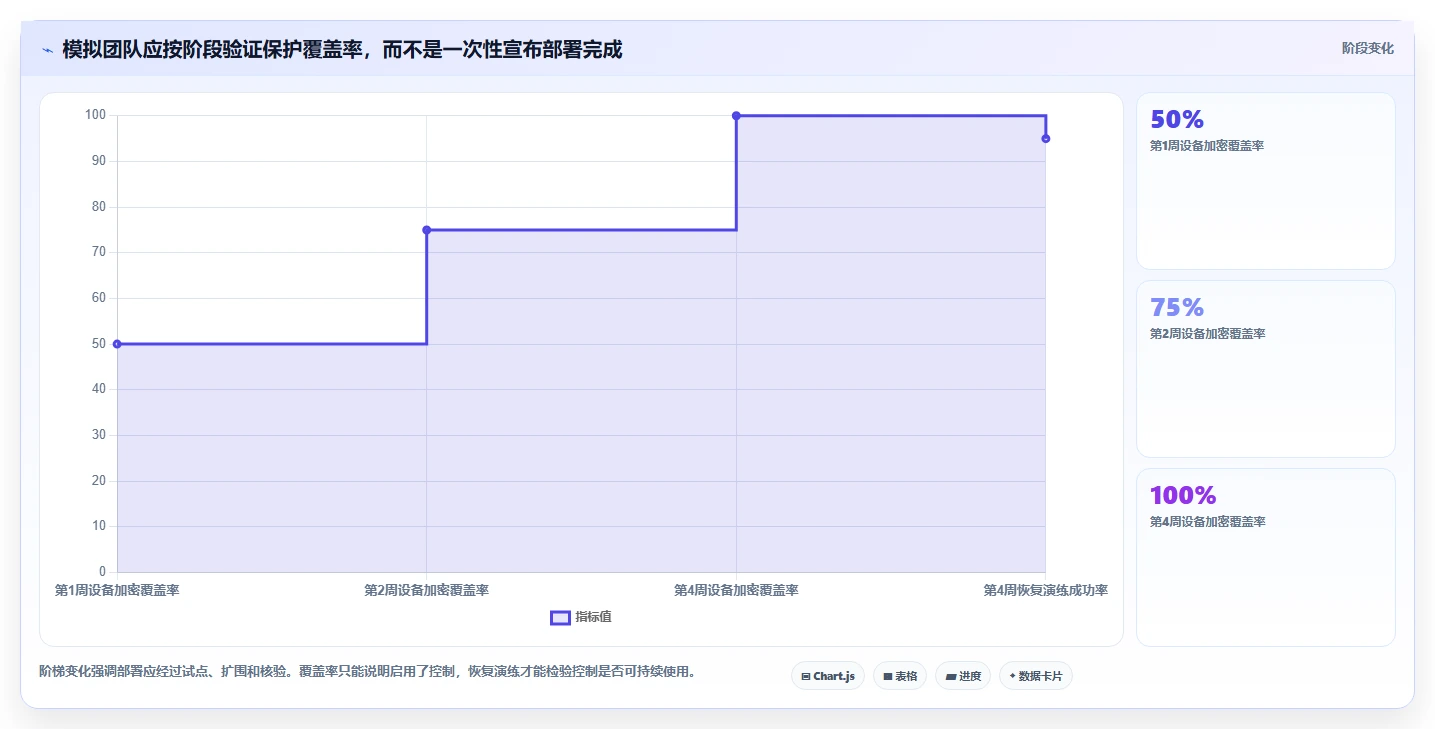Image resolution: width=1435 pixels, height=729 pixels.
Task: Select the 数据卡片 tag chip
Action: click(1036, 676)
